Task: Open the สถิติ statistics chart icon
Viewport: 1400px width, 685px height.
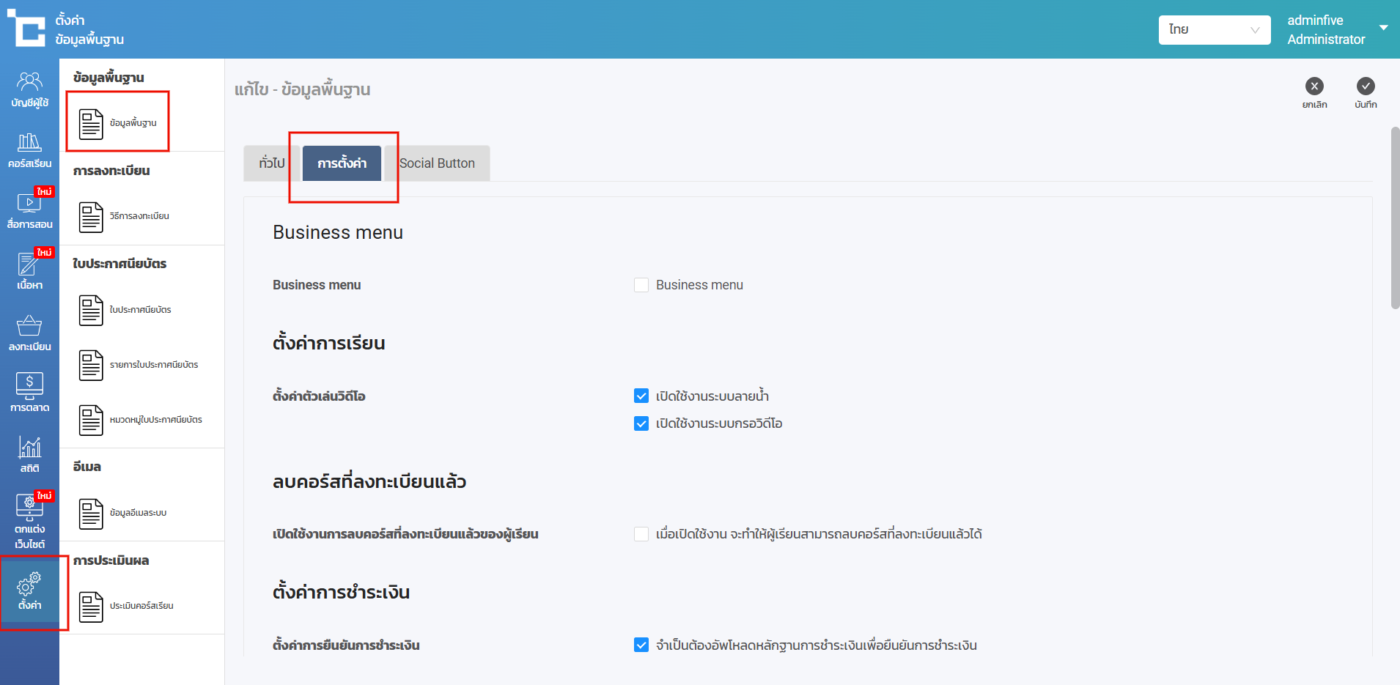Action: pos(29,448)
